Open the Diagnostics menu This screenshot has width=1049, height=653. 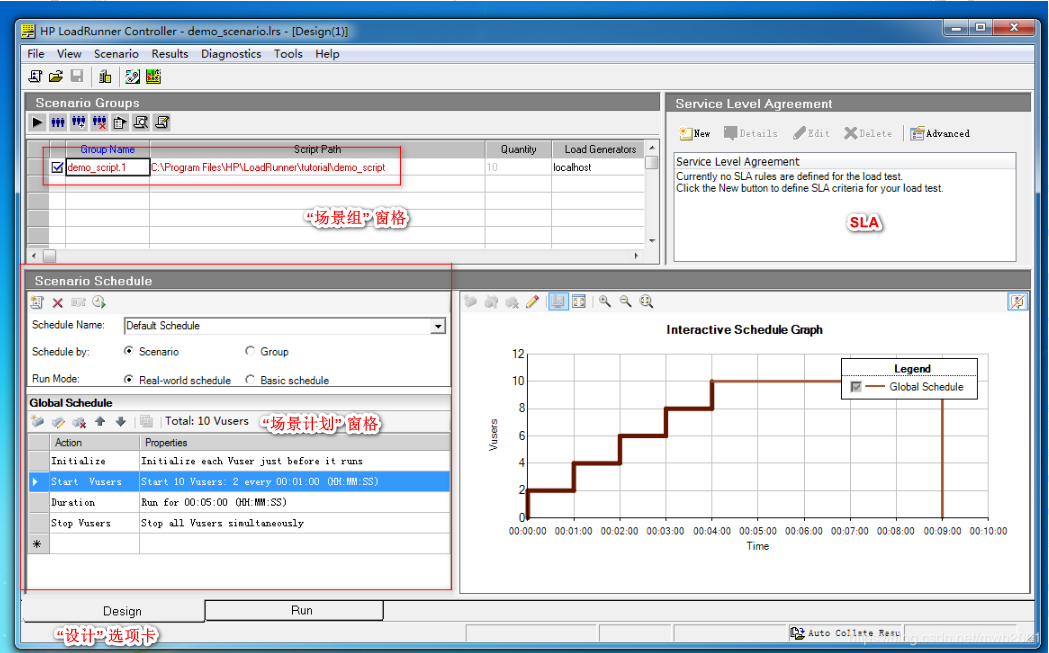231,54
